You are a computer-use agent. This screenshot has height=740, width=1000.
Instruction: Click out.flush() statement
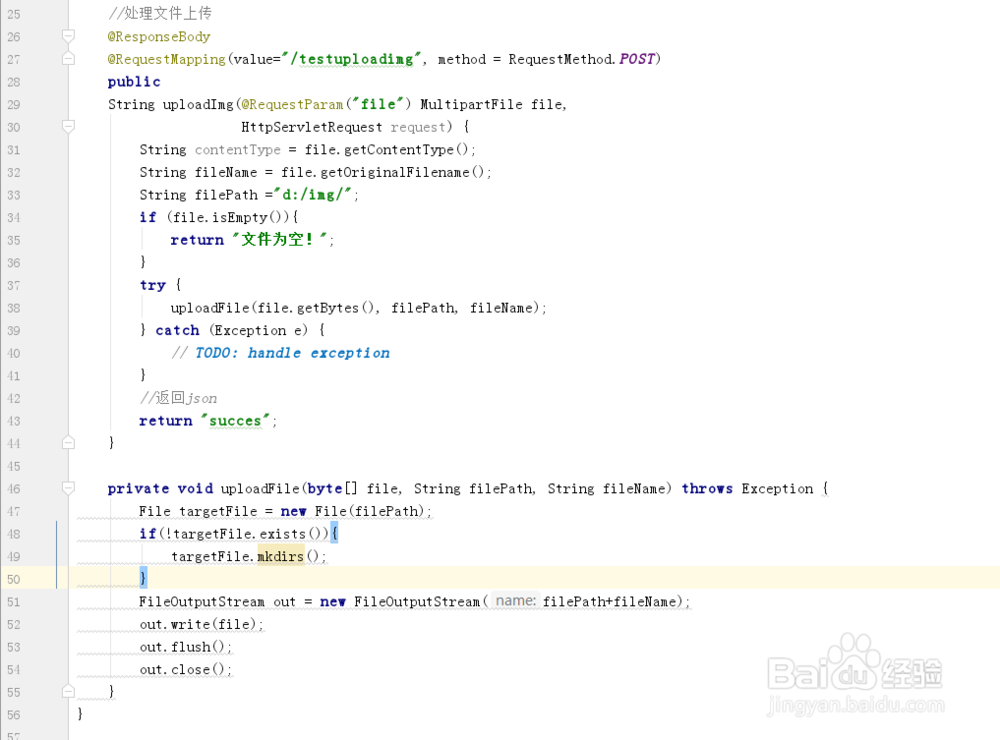coord(186,647)
